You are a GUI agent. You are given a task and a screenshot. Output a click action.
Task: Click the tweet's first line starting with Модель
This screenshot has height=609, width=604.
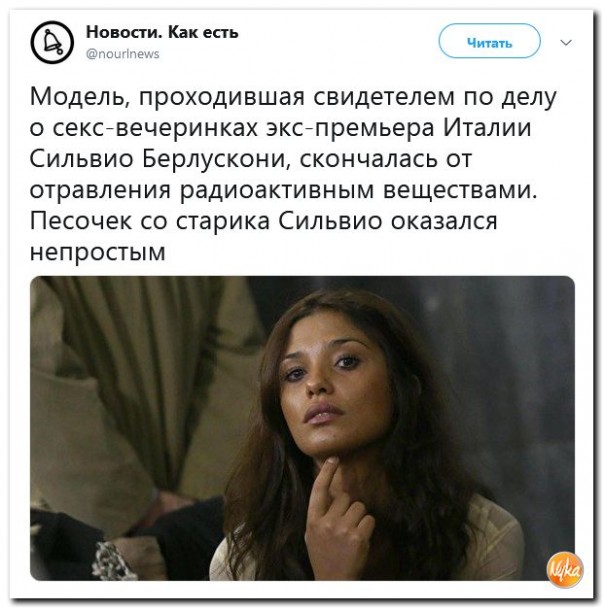293,97
